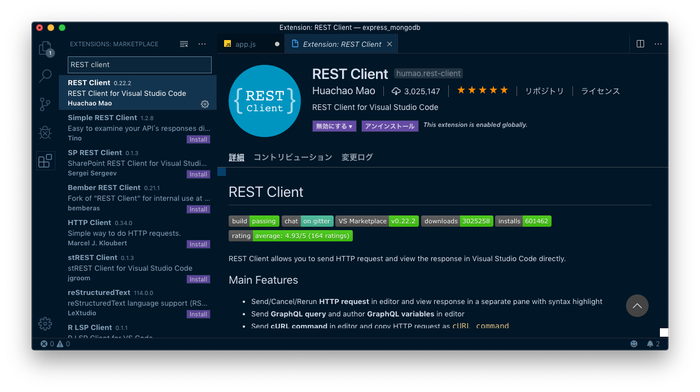Screen dimensions: 700x392
Task: Open the Manage gear in activity bar
Action: pos(45,324)
